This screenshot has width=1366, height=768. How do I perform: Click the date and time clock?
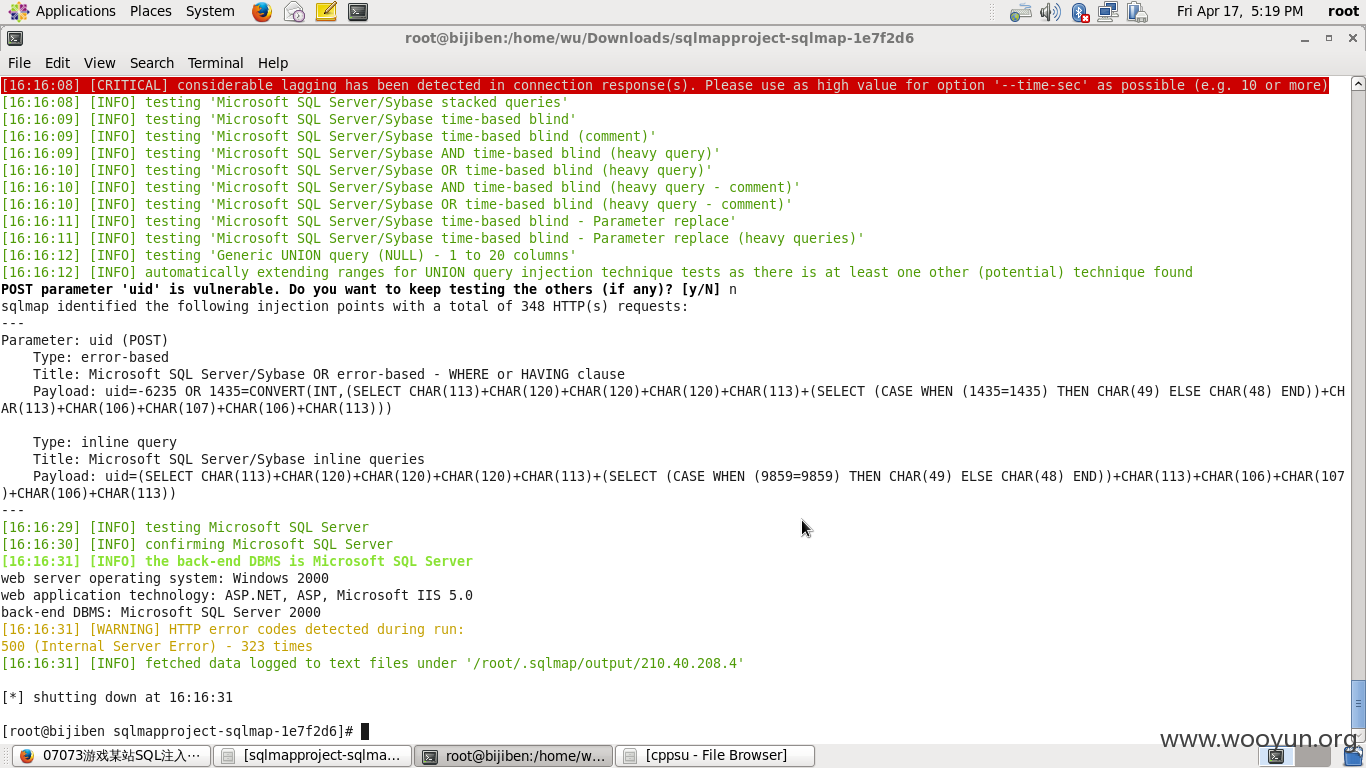pyautogui.click(x=1240, y=11)
